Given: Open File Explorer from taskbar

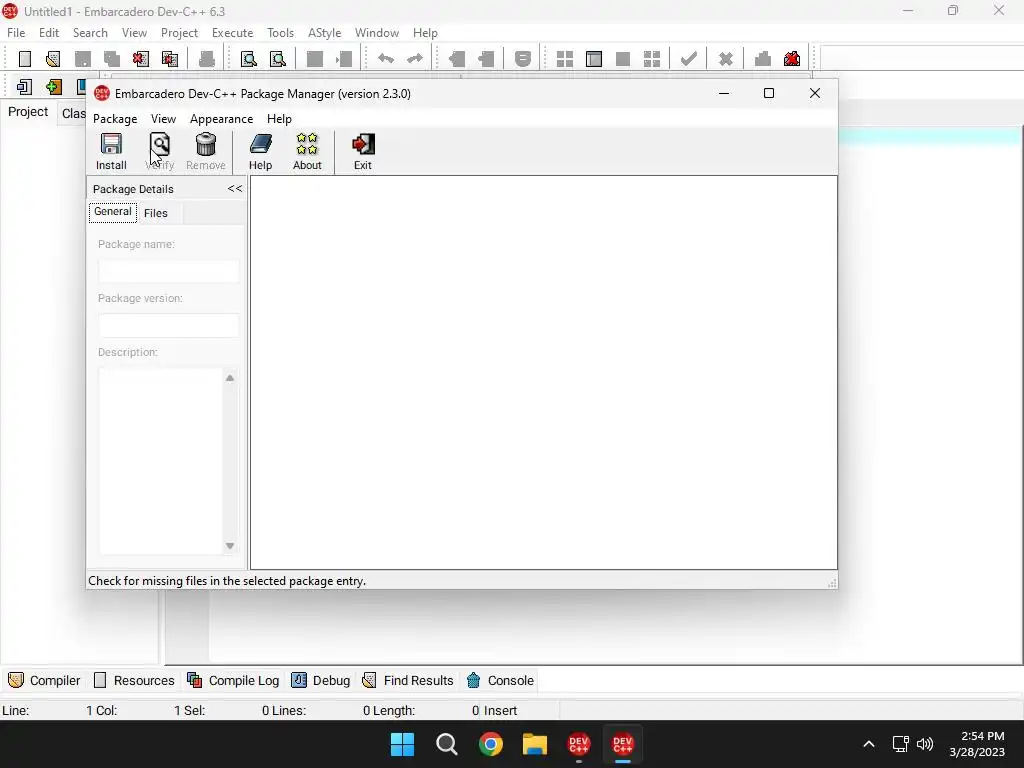Looking at the screenshot, I should (534, 744).
